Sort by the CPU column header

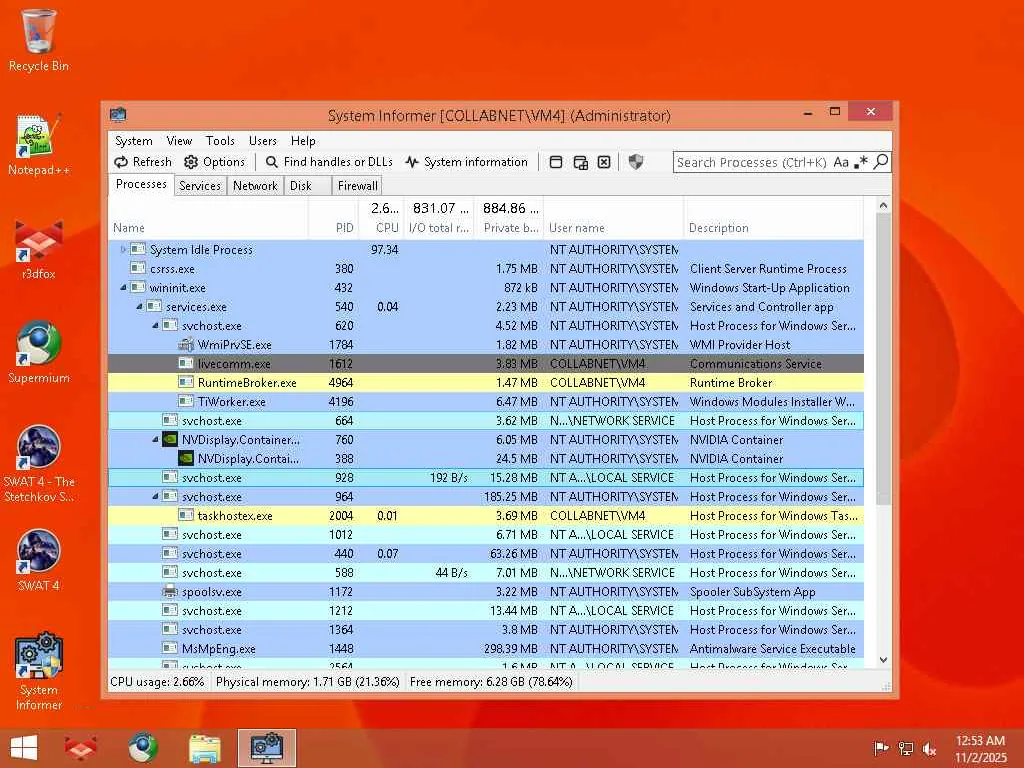pos(381,218)
